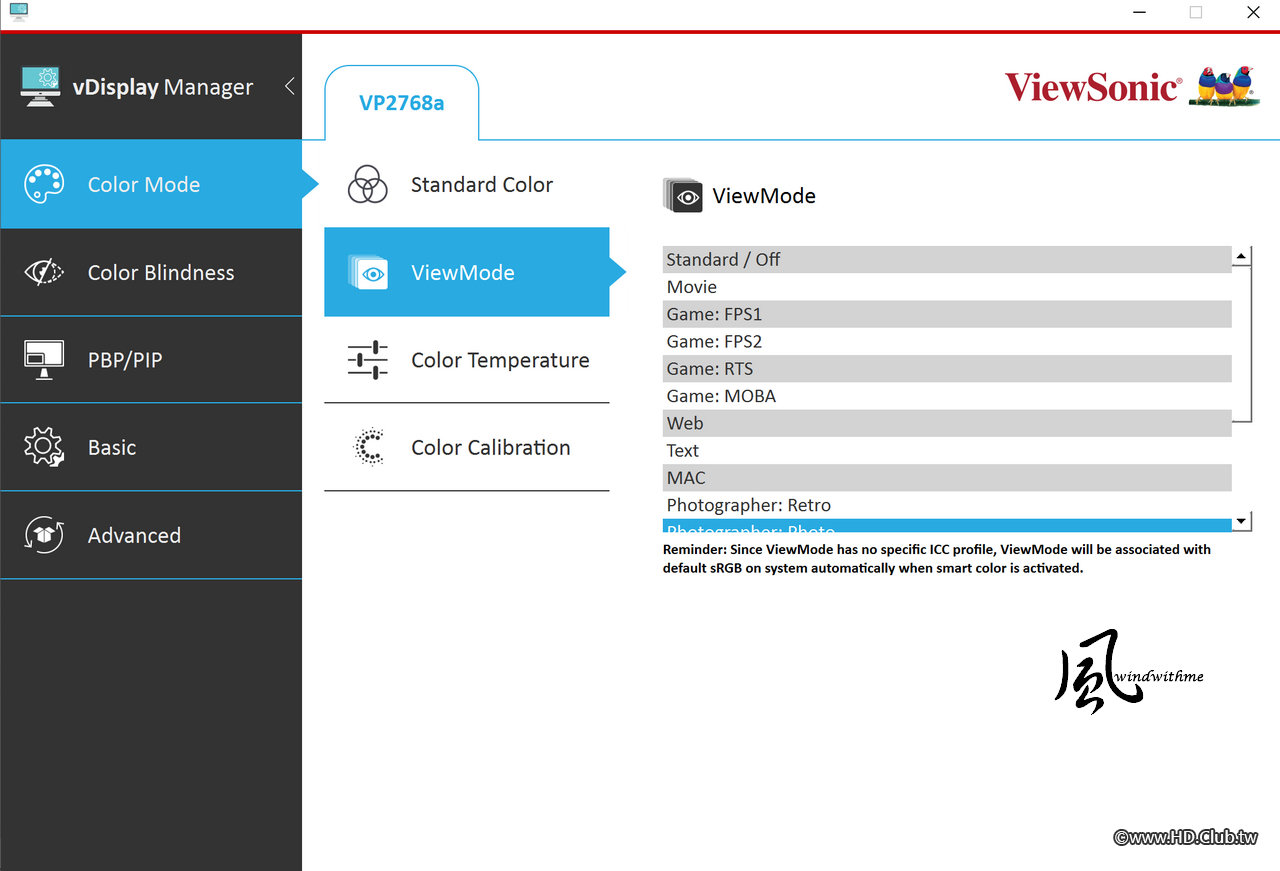Select the VP2768a monitor tab
Image resolution: width=1280 pixels, height=871 pixels.
[402, 103]
